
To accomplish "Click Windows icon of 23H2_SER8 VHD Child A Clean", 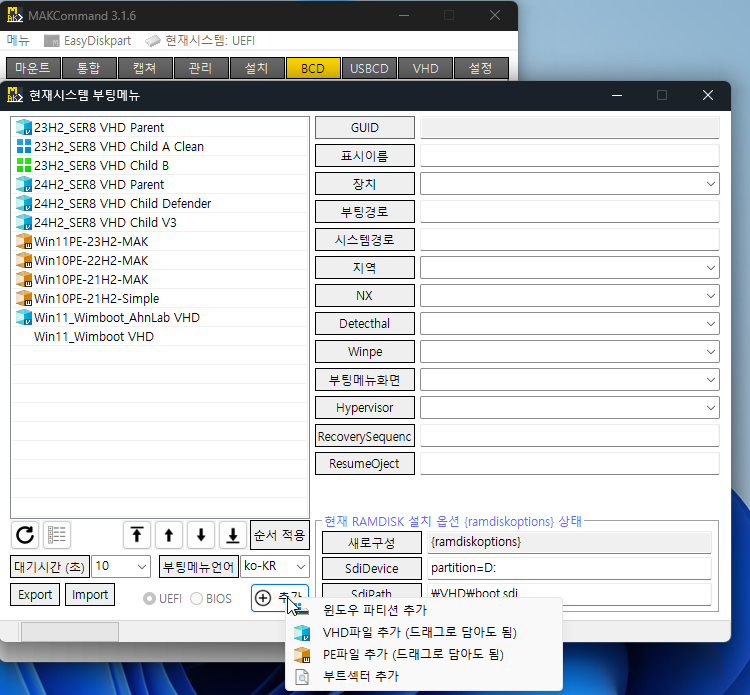I will 23,146.
